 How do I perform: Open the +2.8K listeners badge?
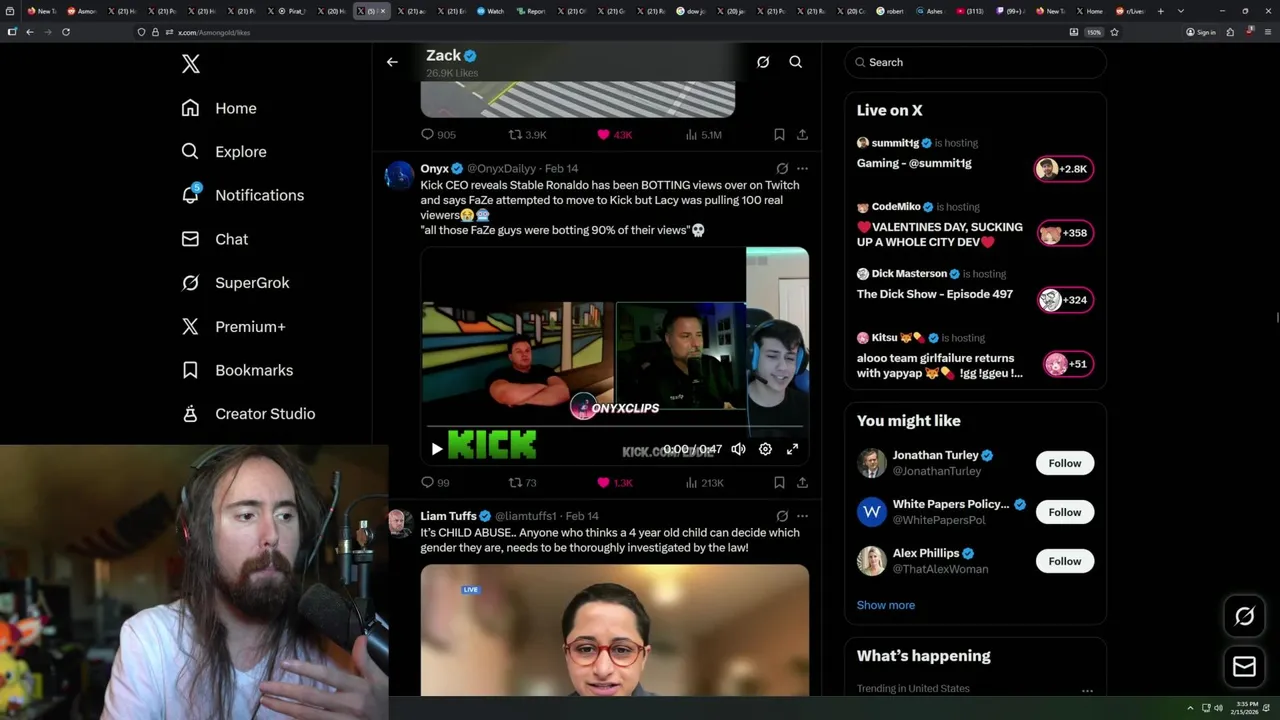point(1064,169)
